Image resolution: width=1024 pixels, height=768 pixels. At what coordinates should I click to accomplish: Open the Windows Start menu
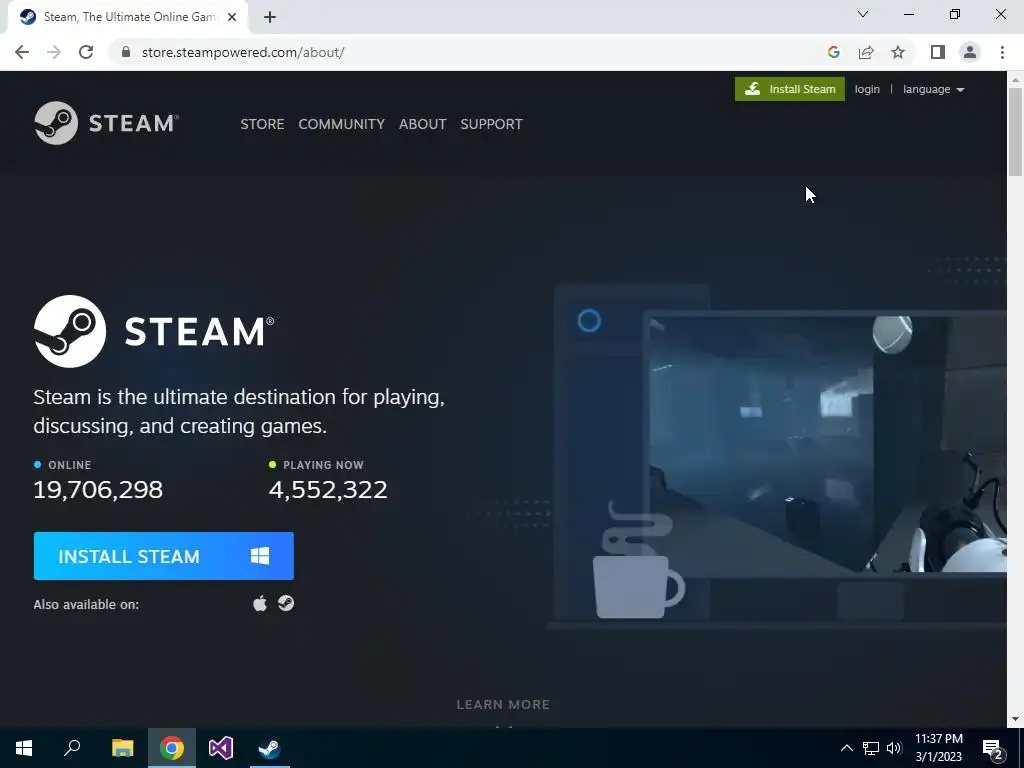tap(24, 748)
